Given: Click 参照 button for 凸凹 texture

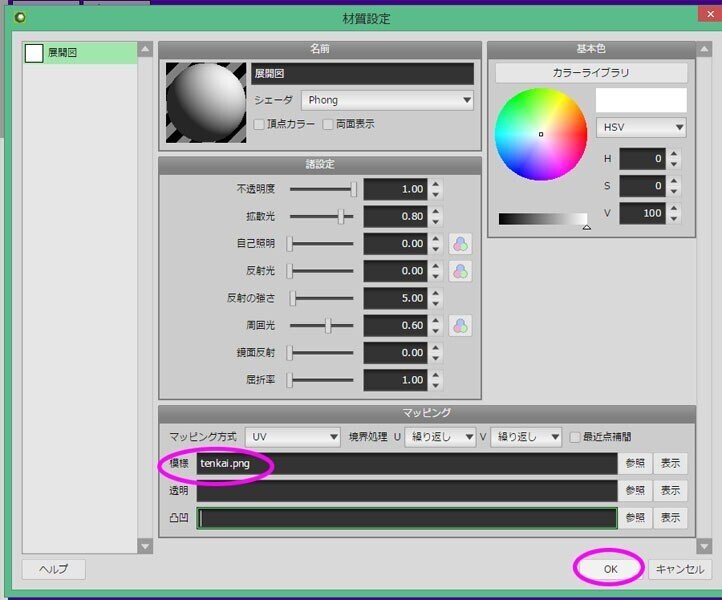Looking at the screenshot, I should click(635, 518).
